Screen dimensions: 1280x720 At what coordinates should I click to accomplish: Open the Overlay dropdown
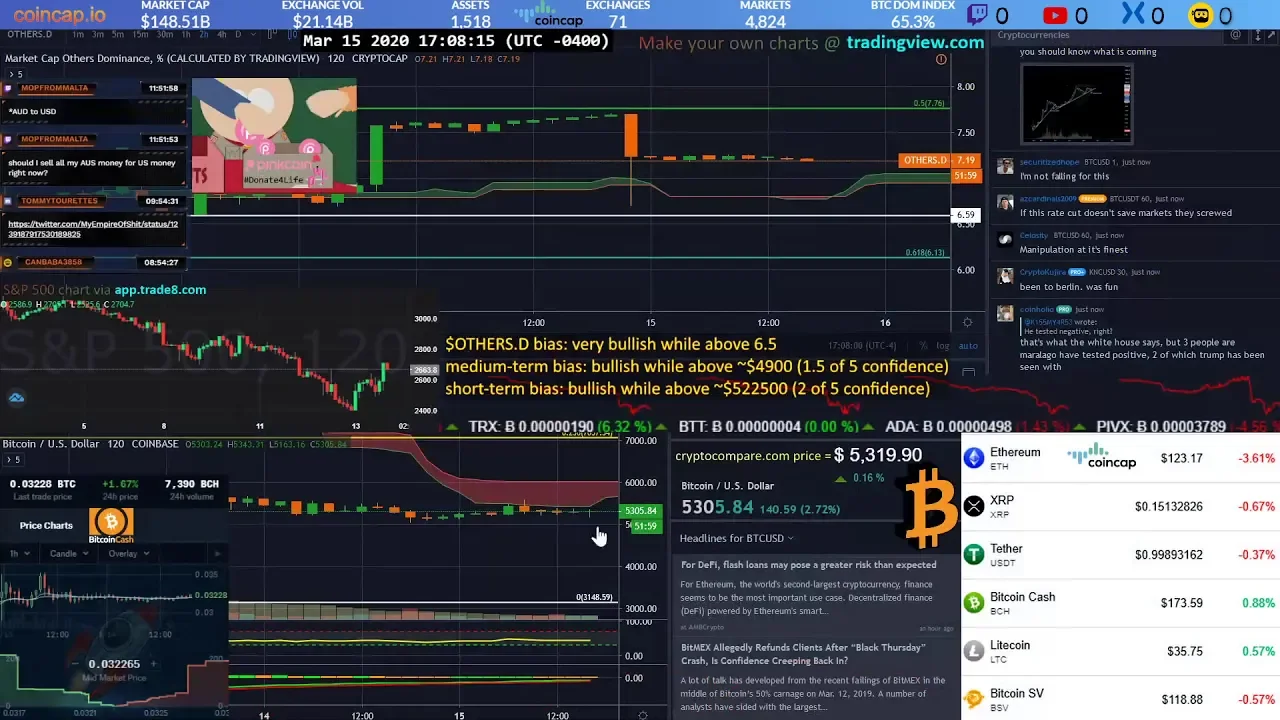pos(127,553)
